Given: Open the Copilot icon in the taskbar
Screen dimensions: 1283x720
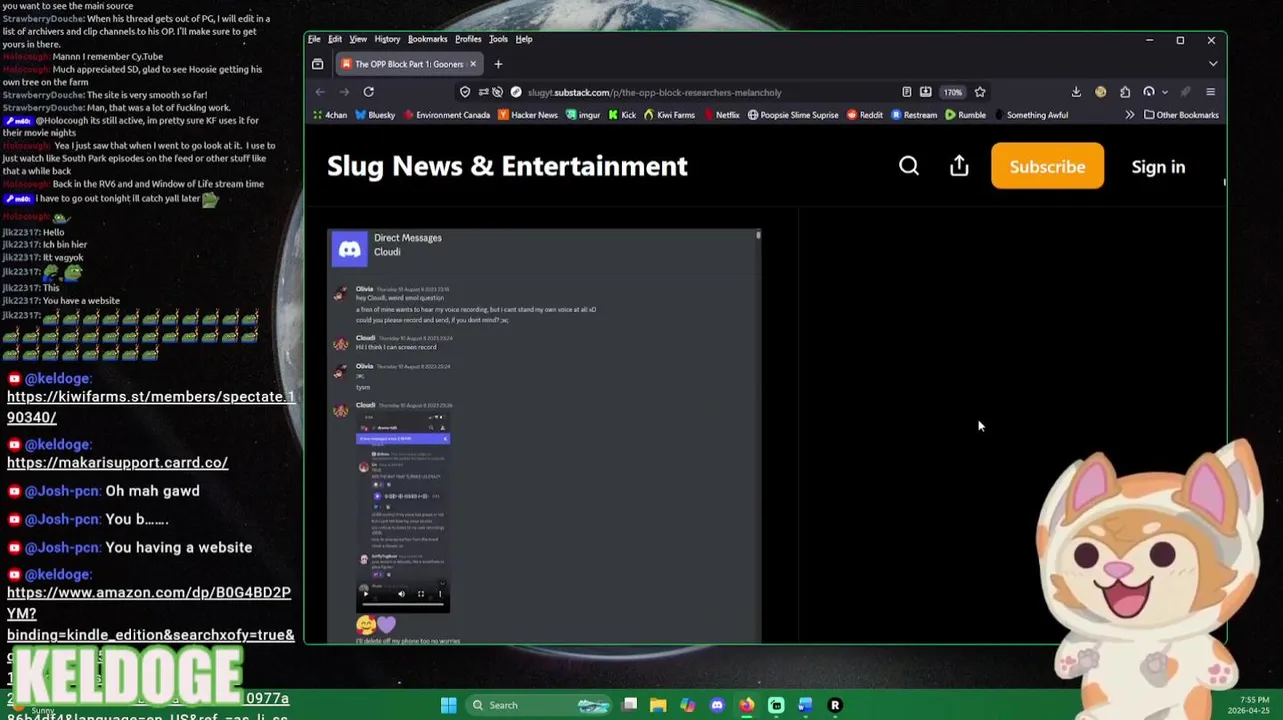Looking at the screenshot, I should point(687,706).
